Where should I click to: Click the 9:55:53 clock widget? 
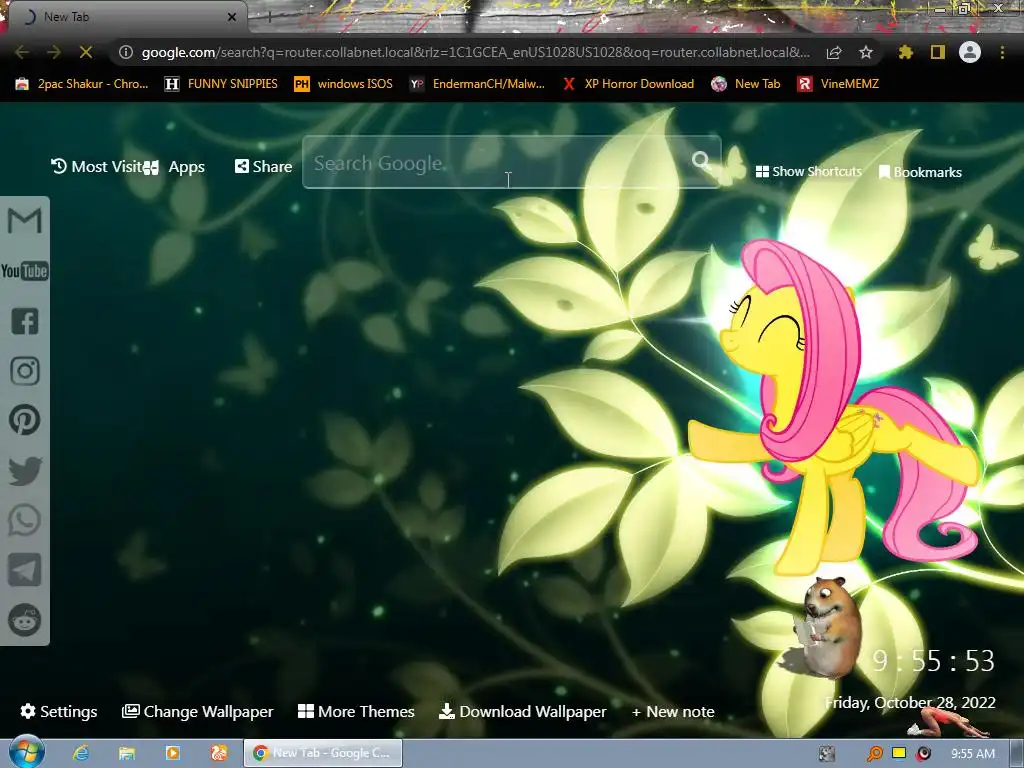(934, 661)
